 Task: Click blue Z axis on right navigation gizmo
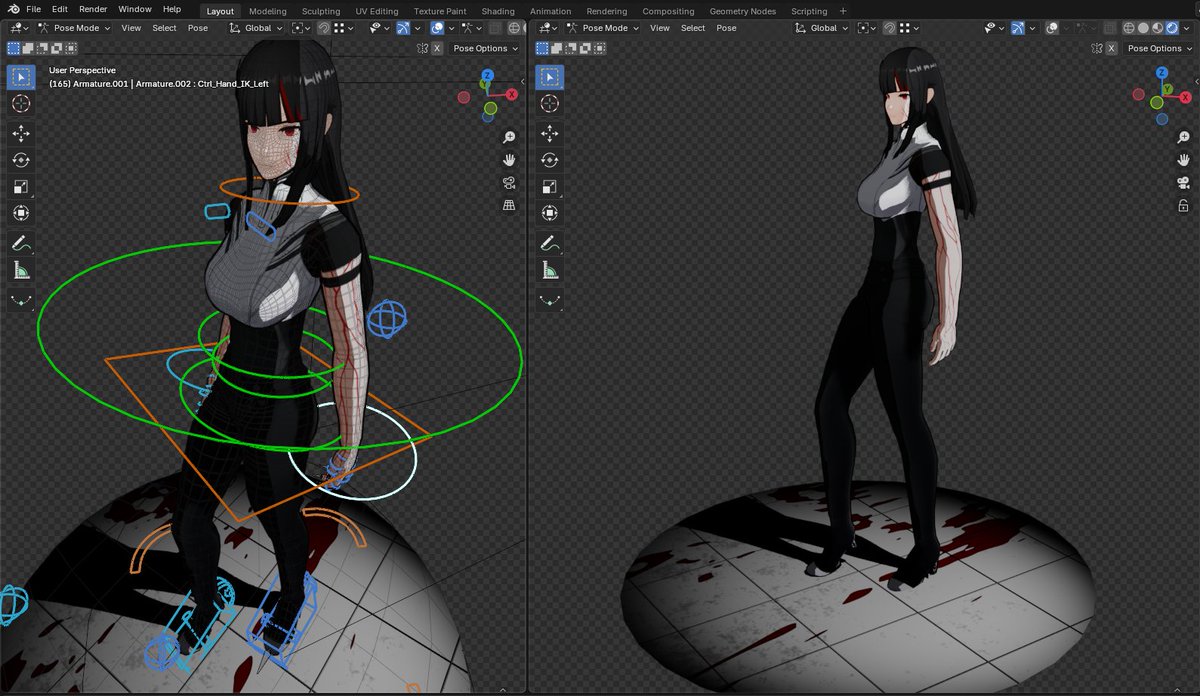coord(1160,73)
